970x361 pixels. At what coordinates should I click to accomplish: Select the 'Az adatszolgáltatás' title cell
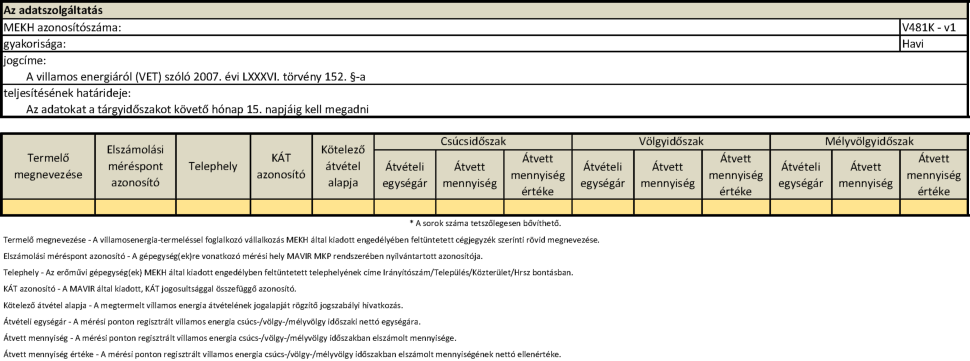click(484, 11)
